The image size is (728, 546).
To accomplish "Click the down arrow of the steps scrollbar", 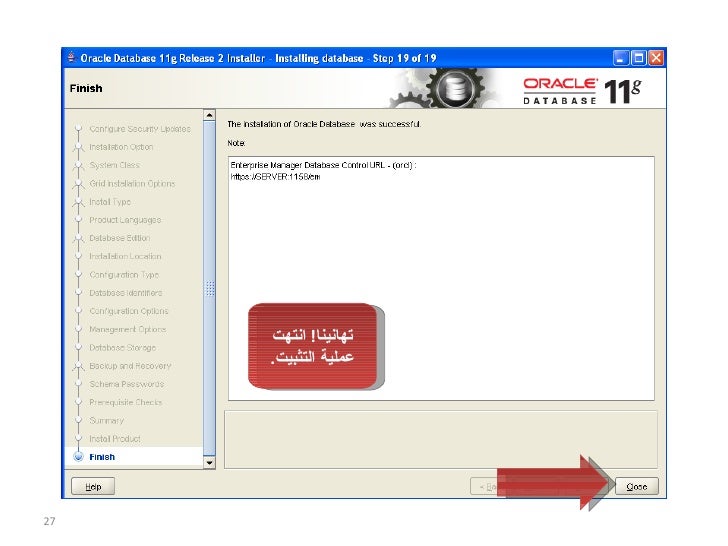I will 209,463.
